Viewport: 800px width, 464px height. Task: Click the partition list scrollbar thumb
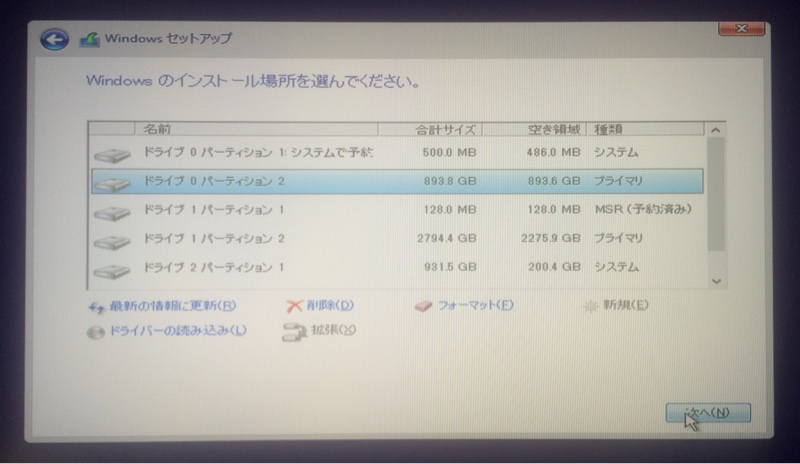[716, 194]
